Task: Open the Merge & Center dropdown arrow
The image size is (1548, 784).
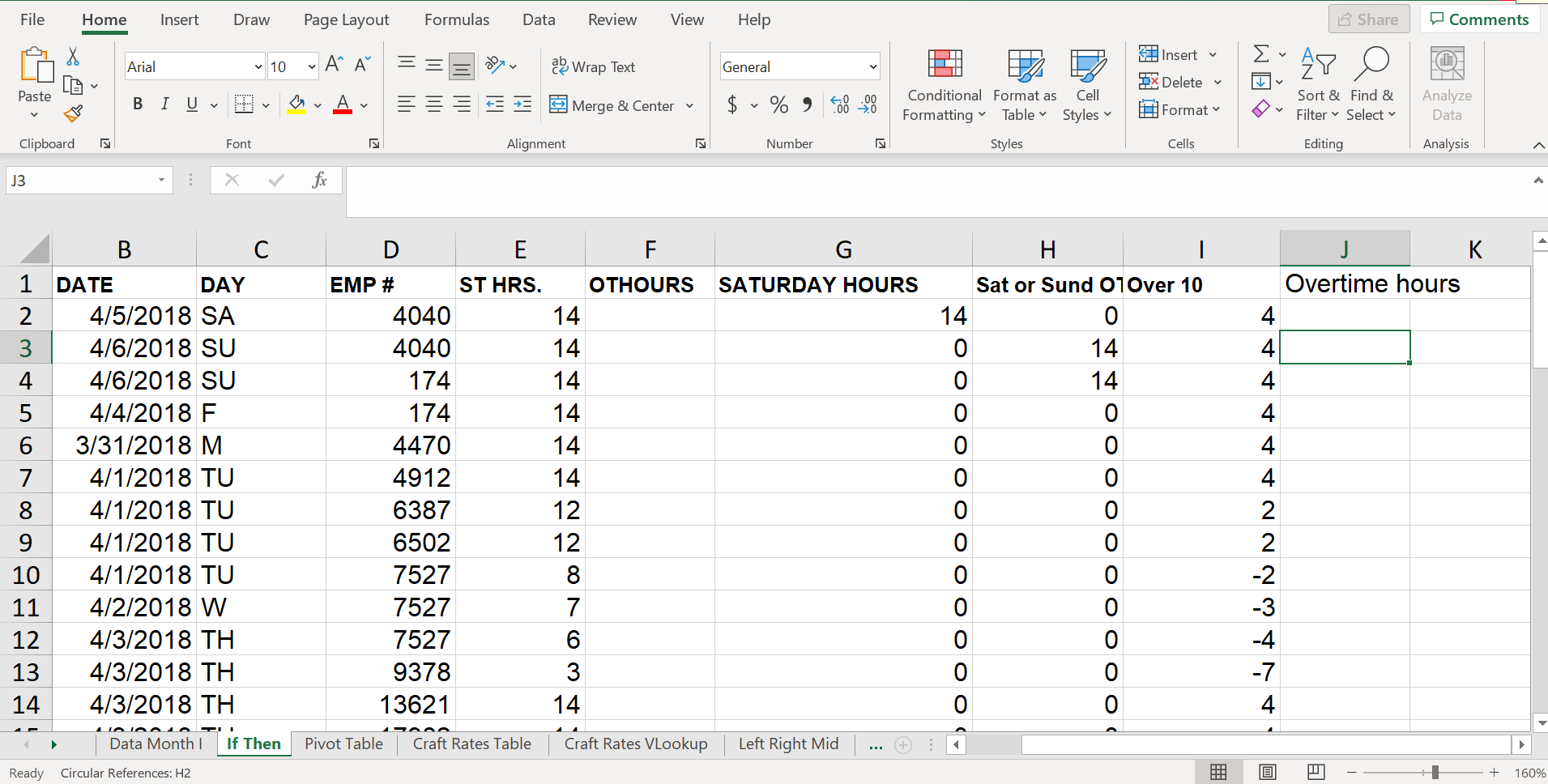Action: click(x=689, y=106)
